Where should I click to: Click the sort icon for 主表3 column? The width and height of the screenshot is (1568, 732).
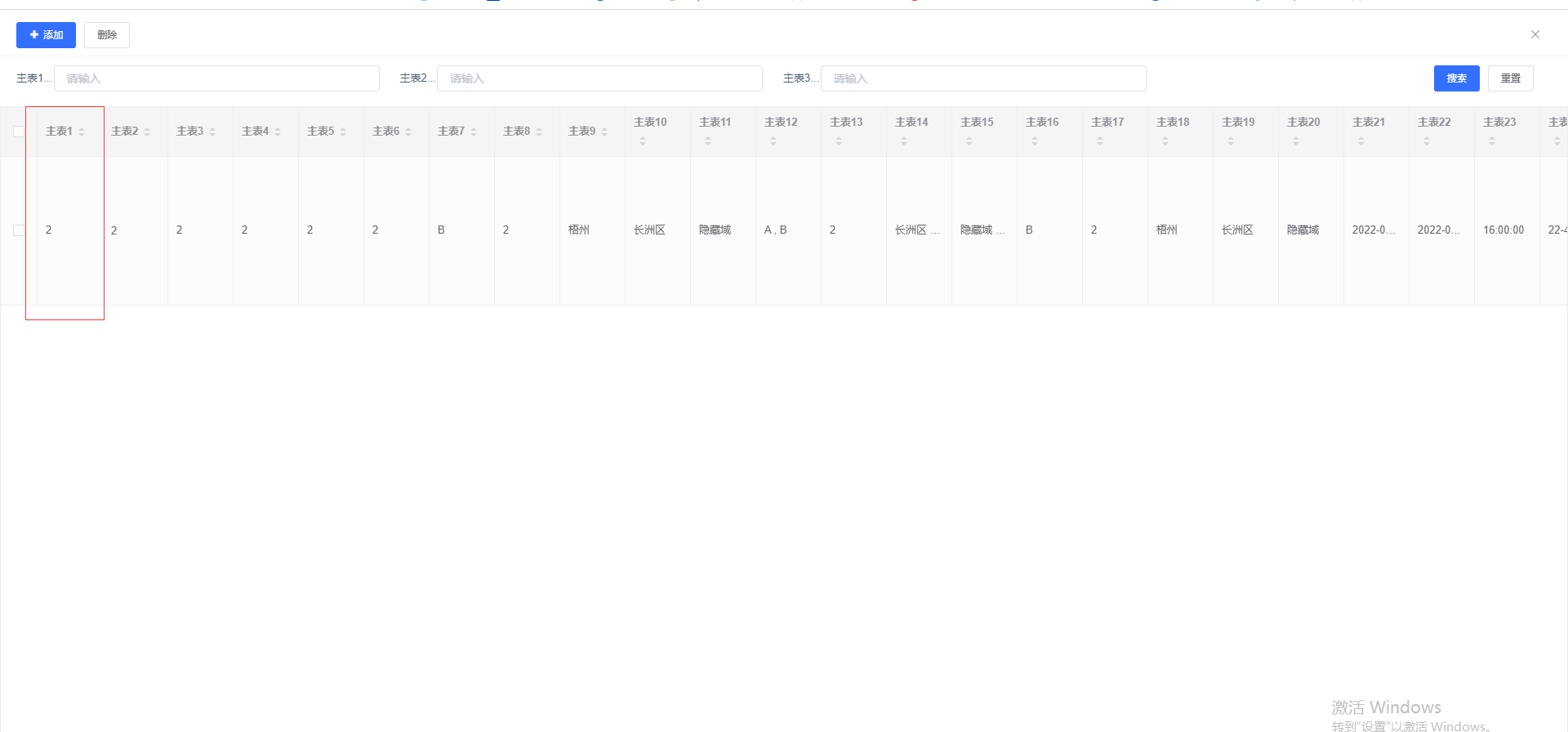[212, 132]
